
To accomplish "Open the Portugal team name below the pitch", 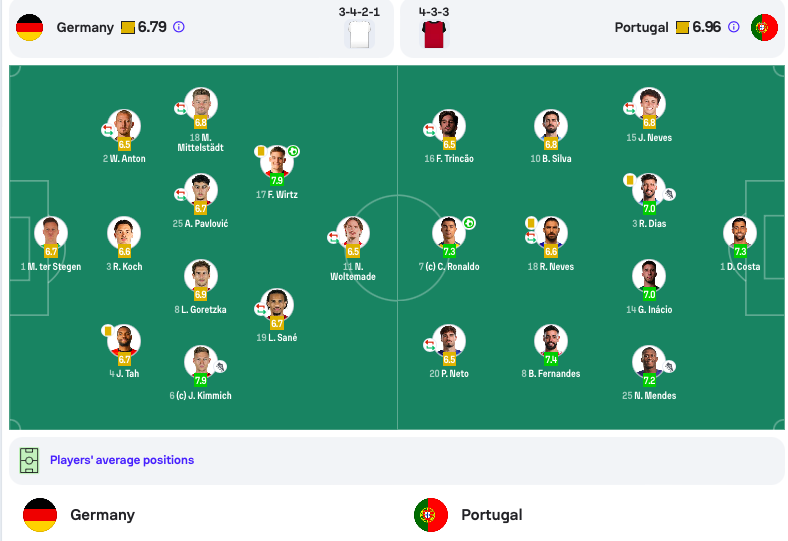I will (491, 515).
